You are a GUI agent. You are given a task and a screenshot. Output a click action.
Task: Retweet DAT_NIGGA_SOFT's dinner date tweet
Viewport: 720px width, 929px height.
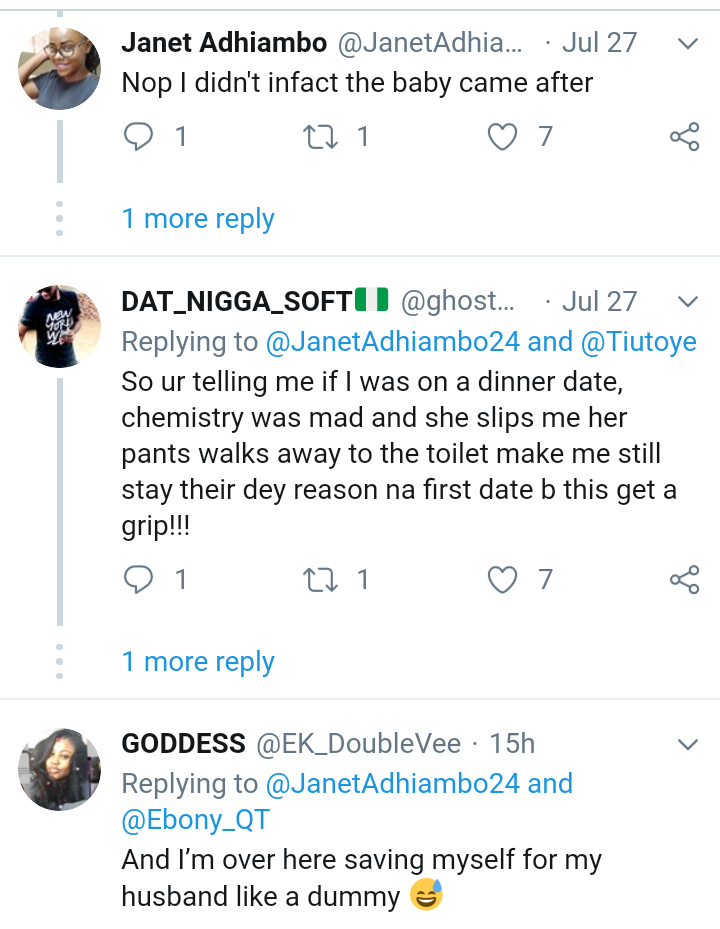coord(321,579)
